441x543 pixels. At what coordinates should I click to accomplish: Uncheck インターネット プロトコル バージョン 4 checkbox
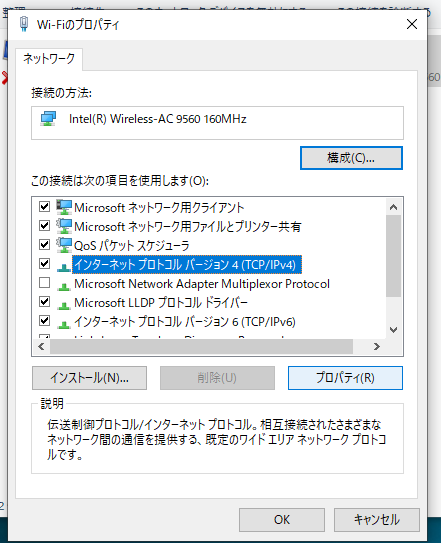[x=44, y=264]
